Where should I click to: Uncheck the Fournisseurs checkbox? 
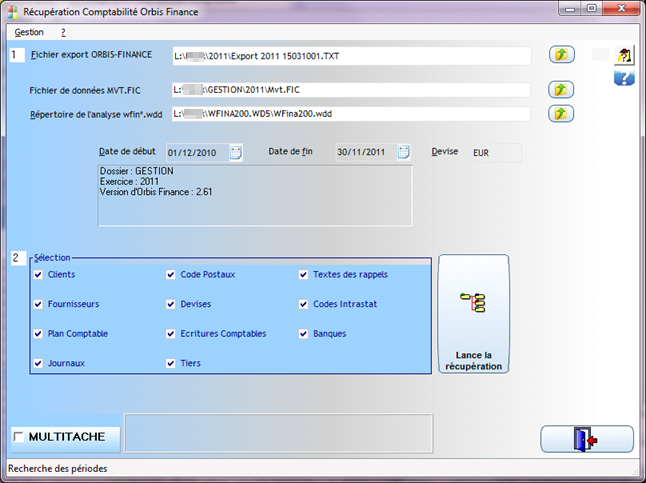pyautogui.click(x=38, y=305)
